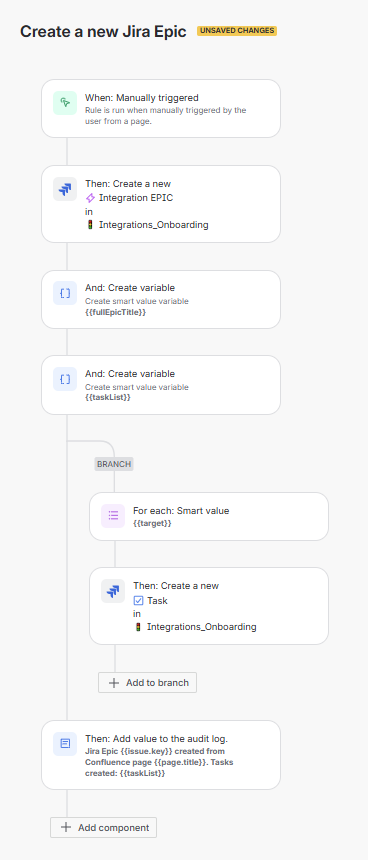The height and width of the screenshot is (860, 368).
Task: Click the manual trigger cursor icon
Action: pos(65,103)
